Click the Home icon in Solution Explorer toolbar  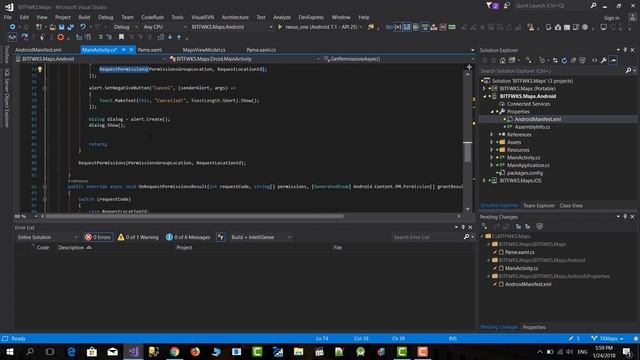tap(502, 60)
